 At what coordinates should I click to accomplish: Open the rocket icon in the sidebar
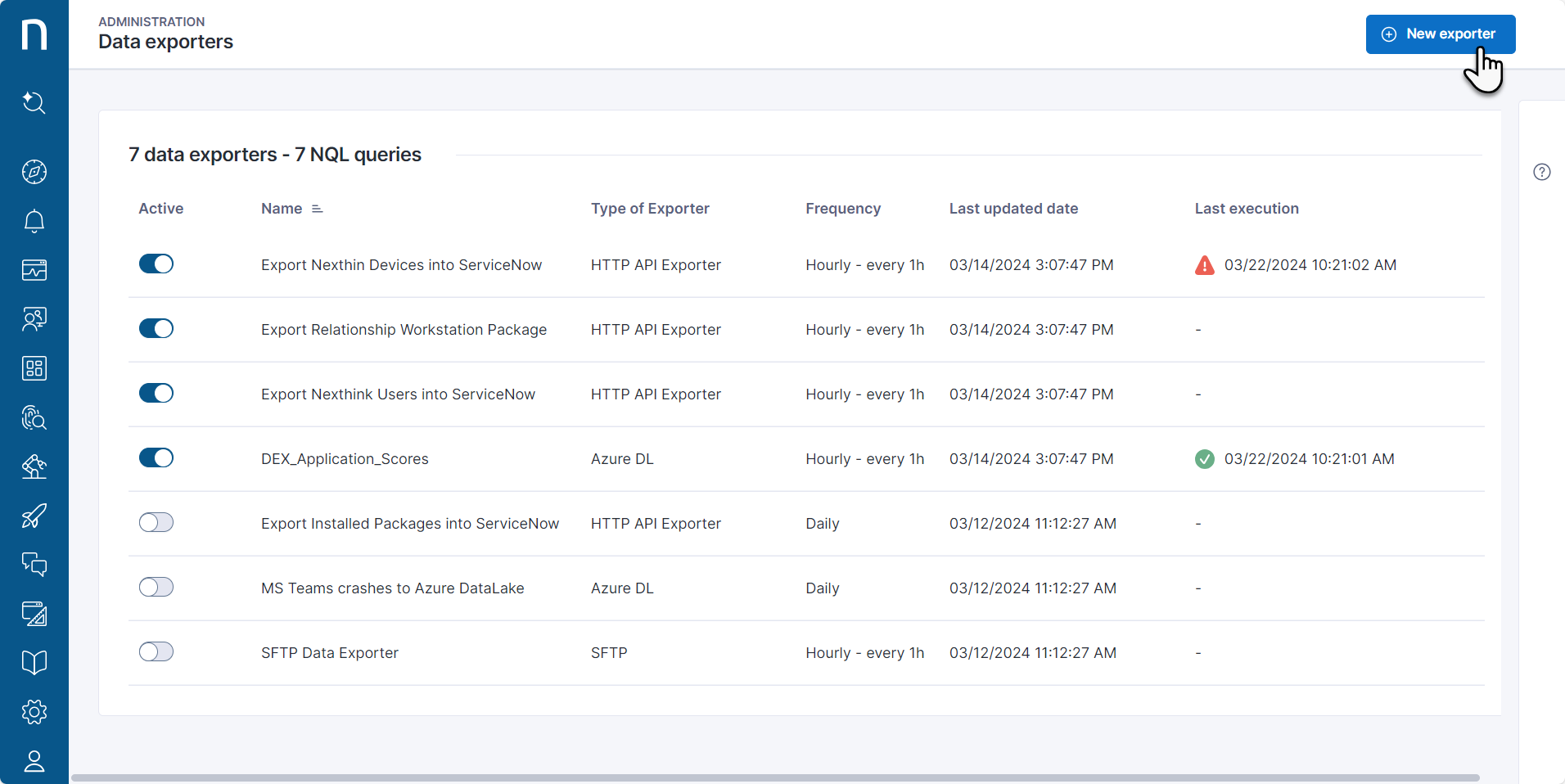(34, 516)
